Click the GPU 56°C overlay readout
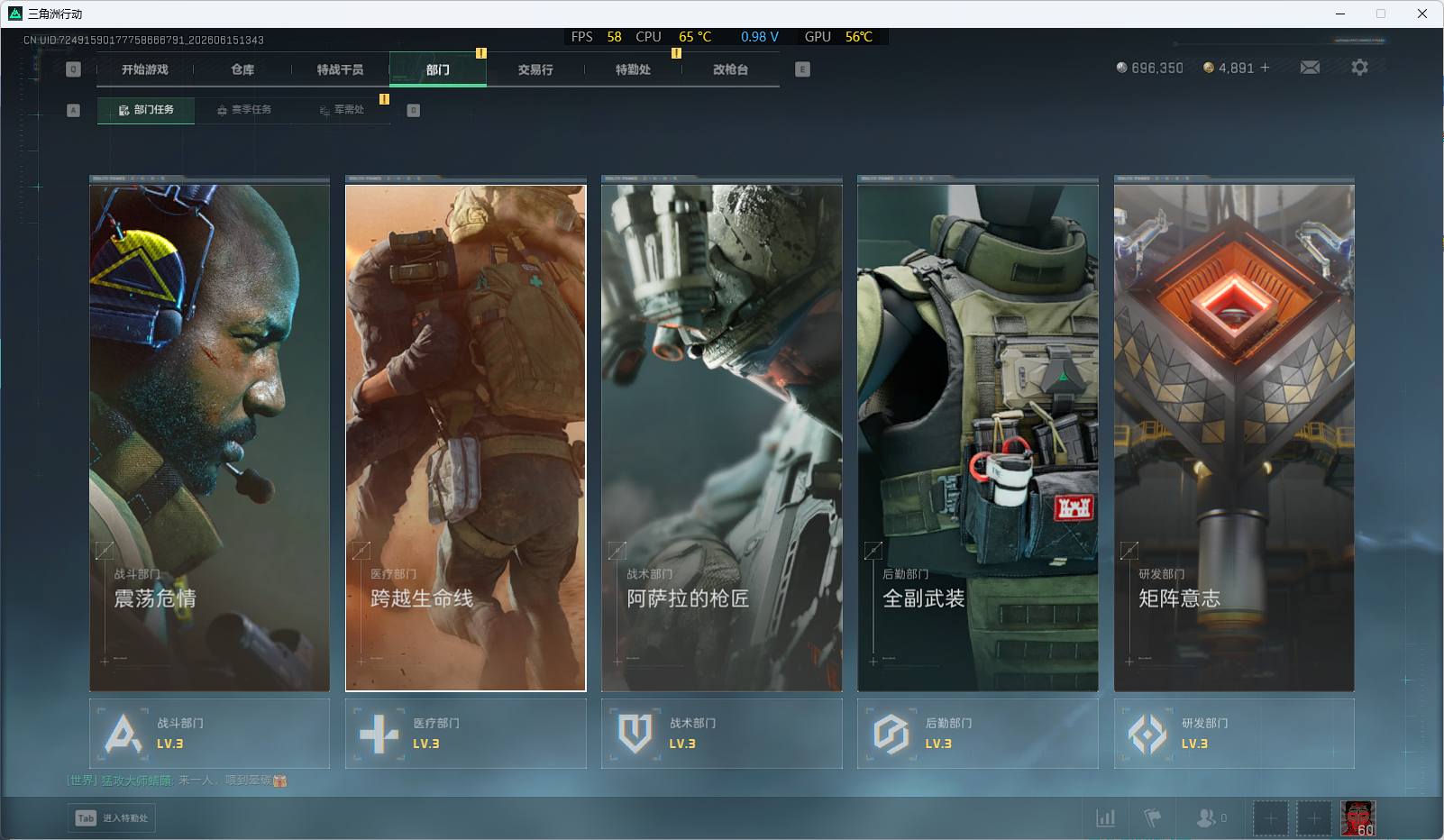The height and width of the screenshot is (840, 1444). pos(838,37)
